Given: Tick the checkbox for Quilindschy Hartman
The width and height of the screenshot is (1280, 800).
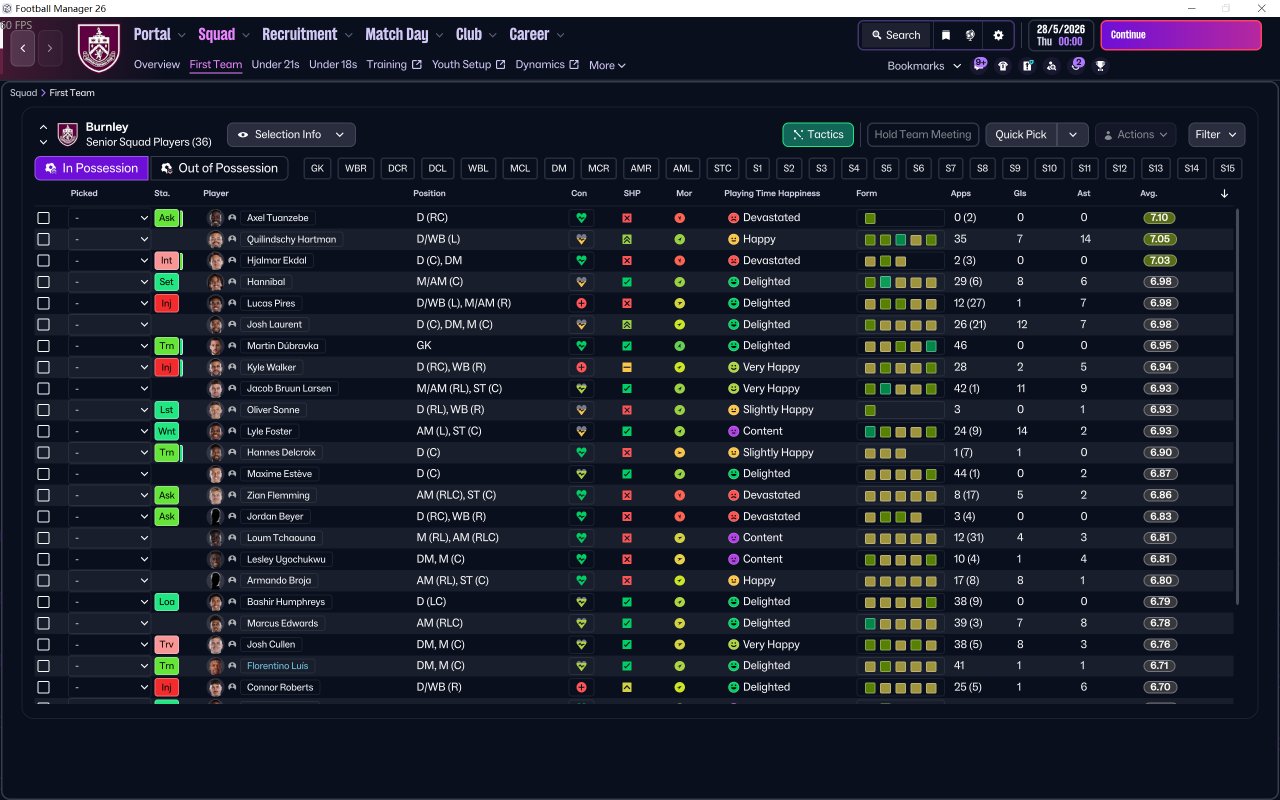Looking at the screenshot, I should 43,239.
